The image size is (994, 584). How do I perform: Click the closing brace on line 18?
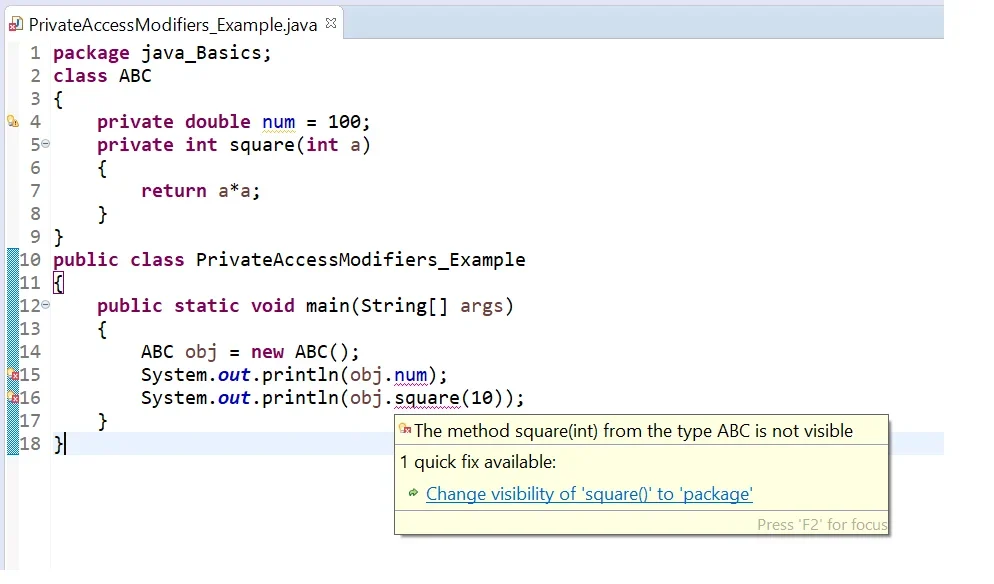click(58, 444)
